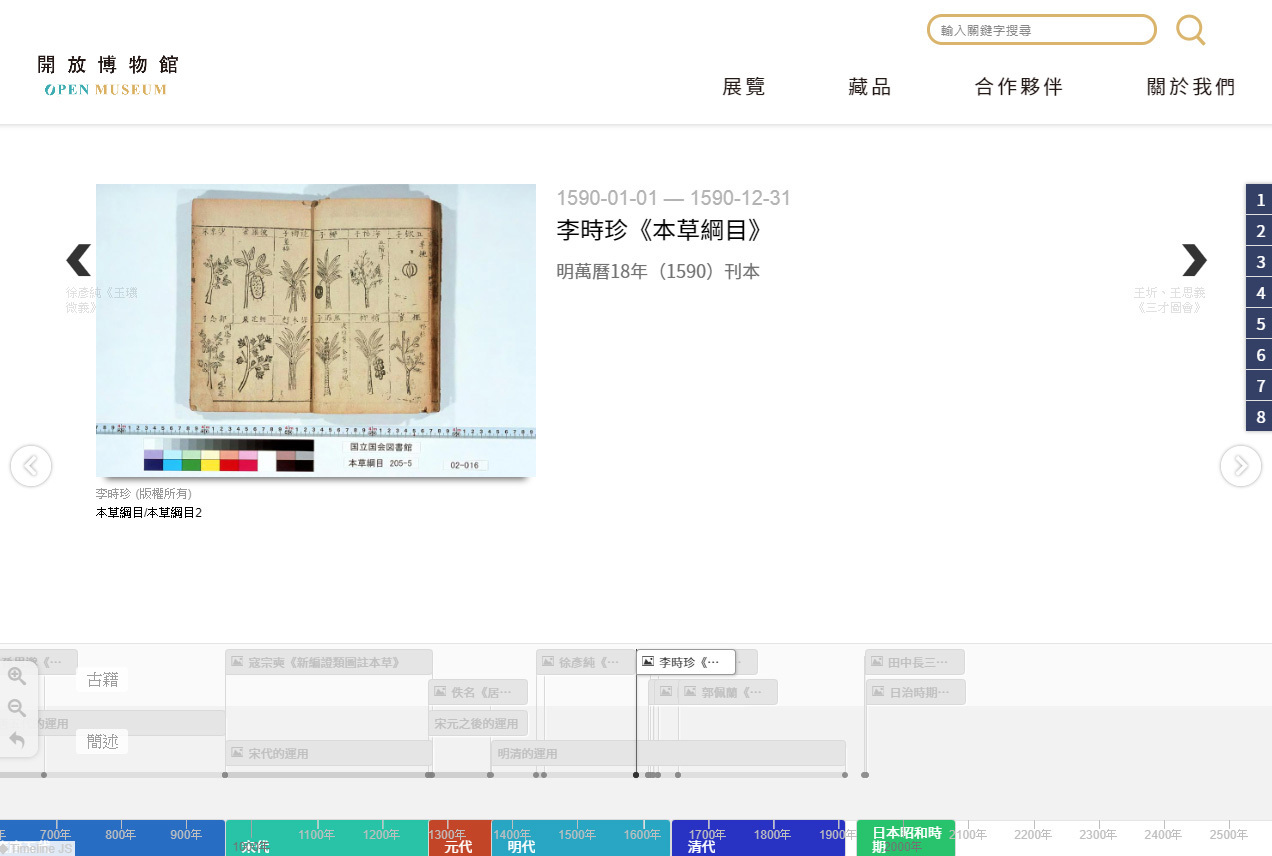Go to previous slide with black chevron
Screen dimensions: 1272x856
pos(78,260)
